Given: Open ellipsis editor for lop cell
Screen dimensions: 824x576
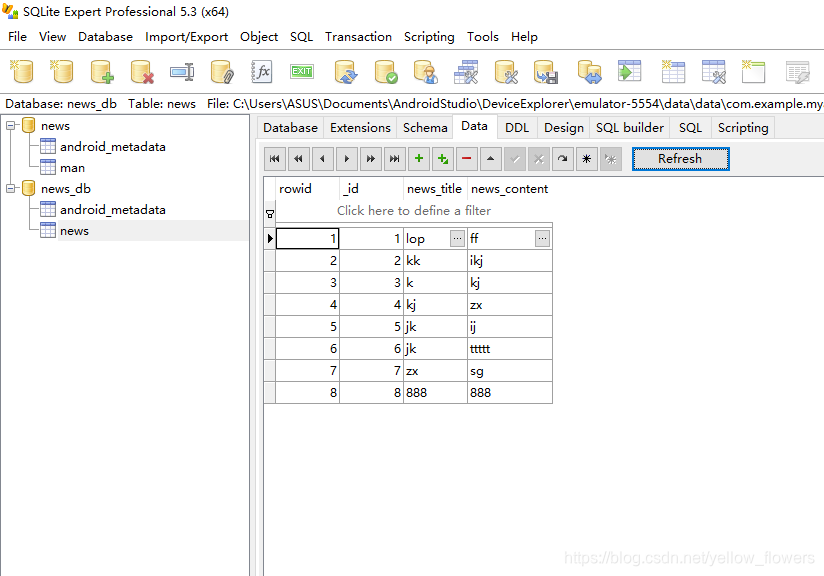Looking at the screenshot, I should coord(457,239).
